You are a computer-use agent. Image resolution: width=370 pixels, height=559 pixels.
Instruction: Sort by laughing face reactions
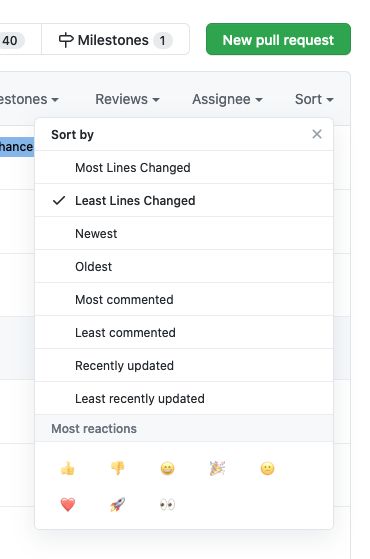168,468
